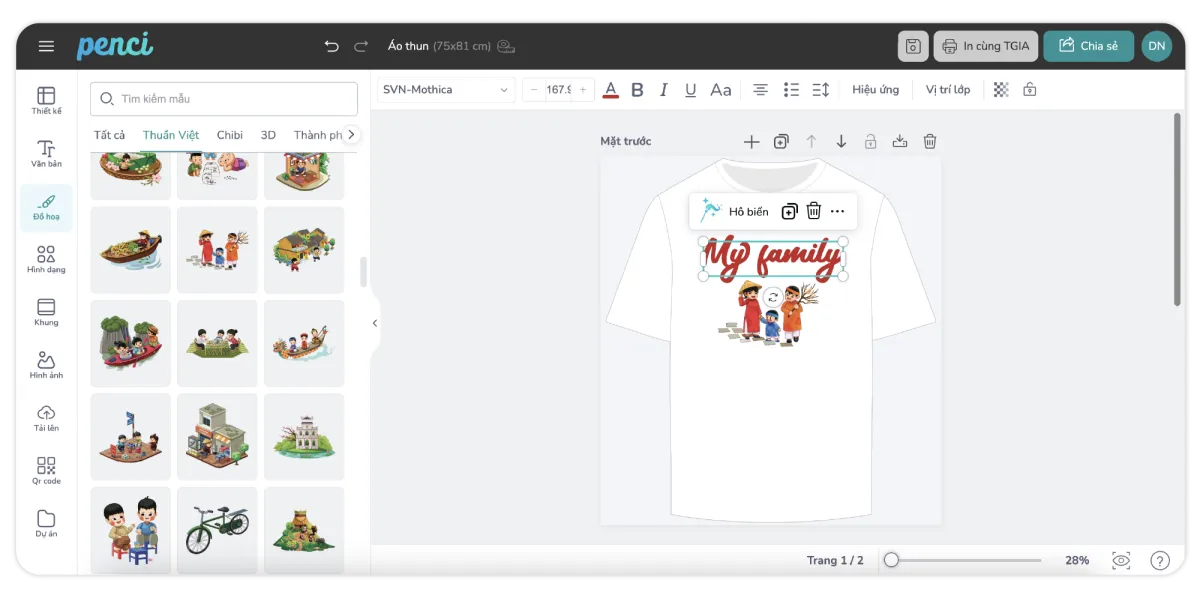Delete selected text via floating toolbar trash
The image size is (1200, 601).
(814, 211)
